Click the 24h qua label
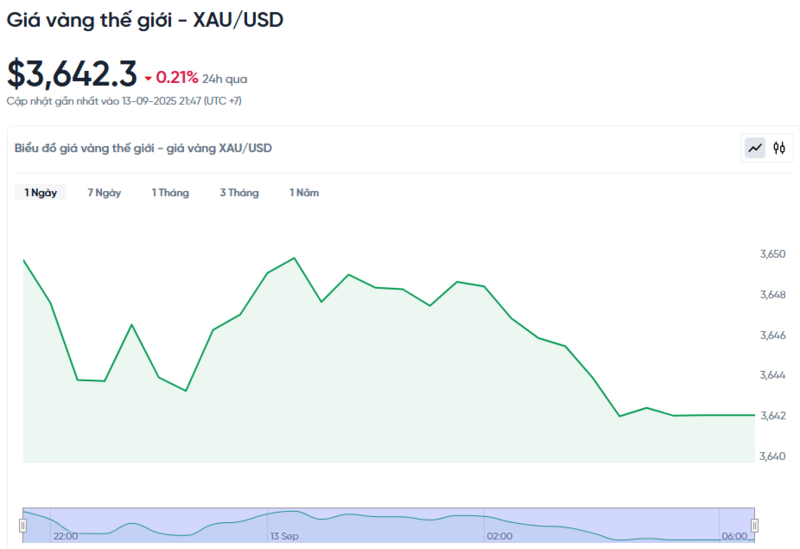 tap(225, 78)
